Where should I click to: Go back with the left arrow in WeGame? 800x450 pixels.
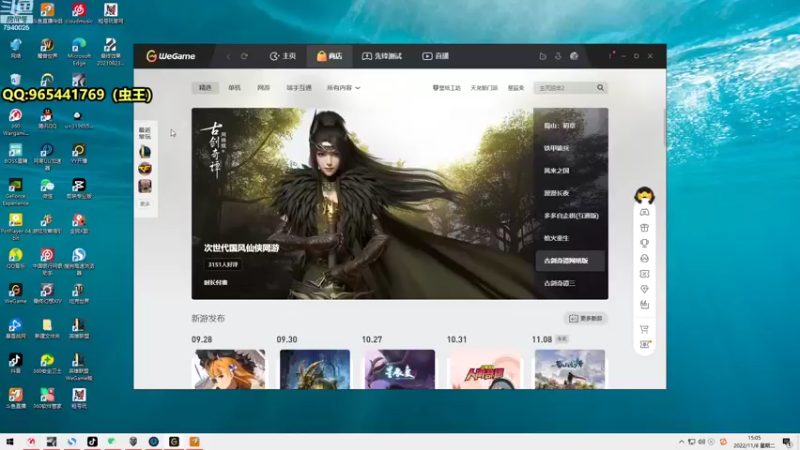[228, 56]
